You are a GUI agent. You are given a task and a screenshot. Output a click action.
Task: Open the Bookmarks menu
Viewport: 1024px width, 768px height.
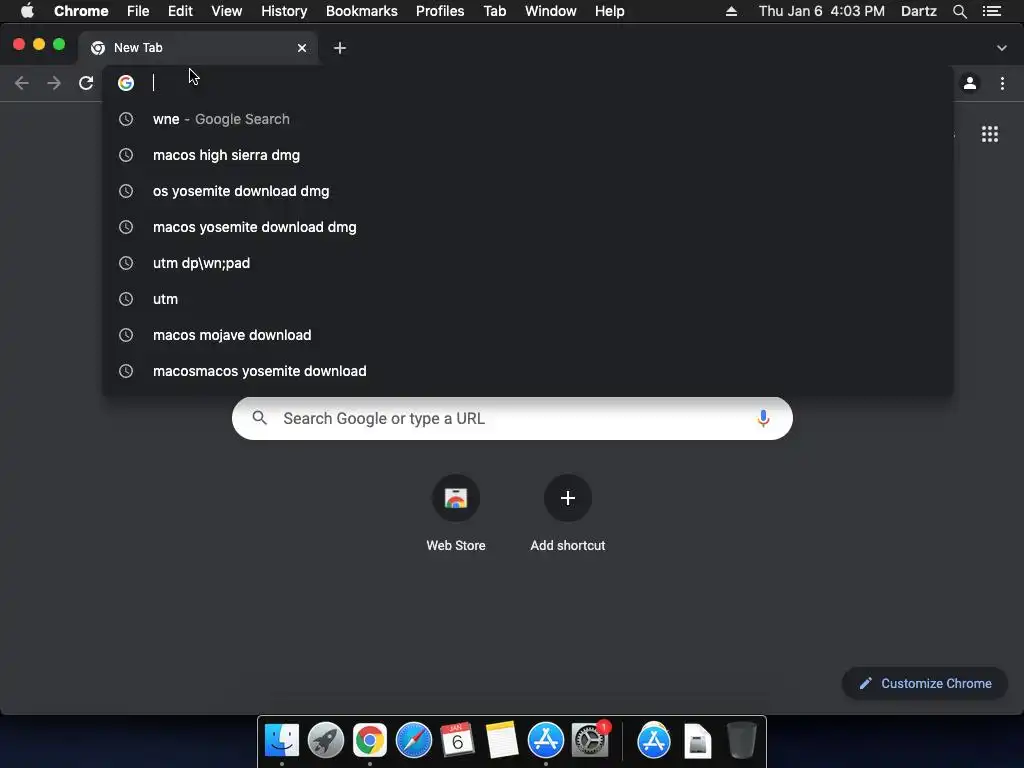click(362, 11)
